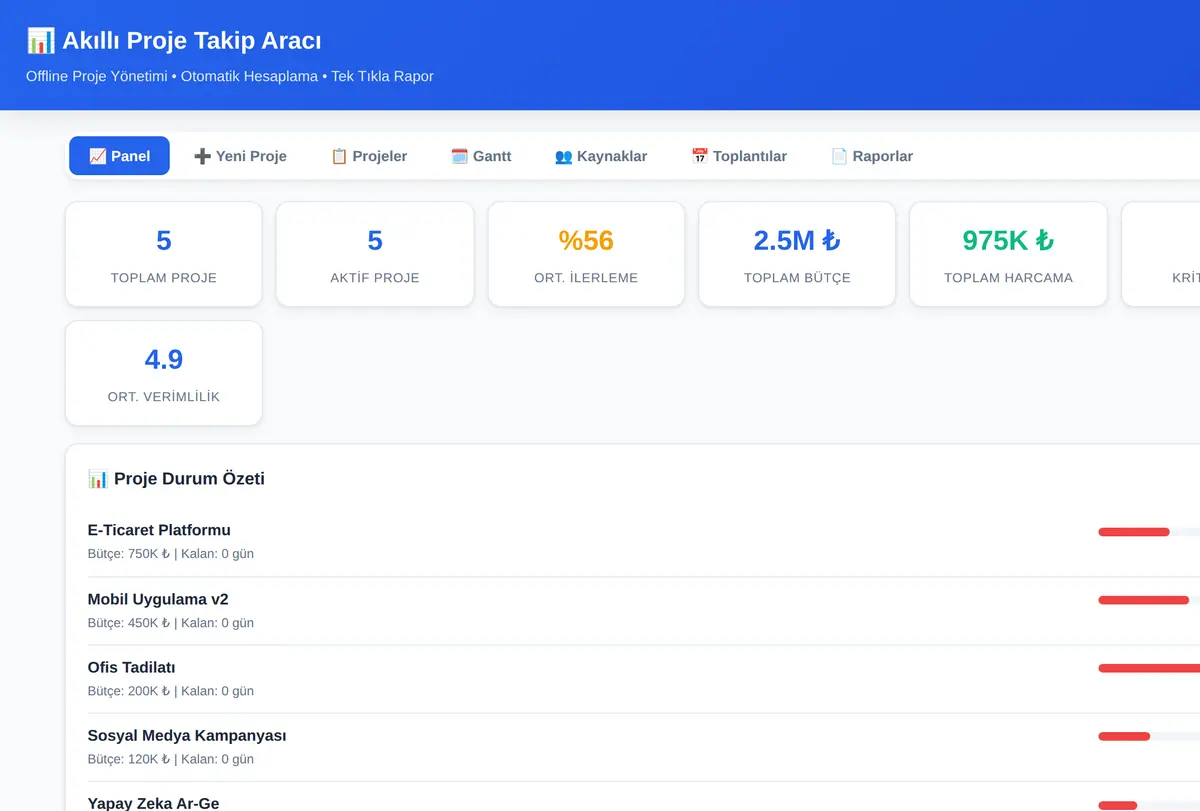Switch to the Toplantılar tab
This screenshot has height=811, width=1200.
coord(739,156)
